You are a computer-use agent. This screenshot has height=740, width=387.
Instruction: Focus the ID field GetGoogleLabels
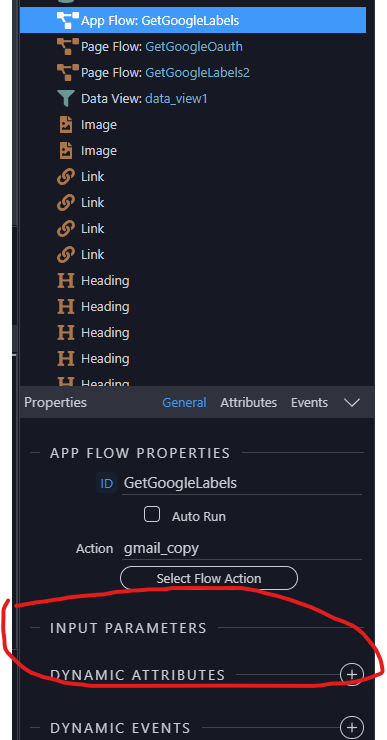[242, 483]
